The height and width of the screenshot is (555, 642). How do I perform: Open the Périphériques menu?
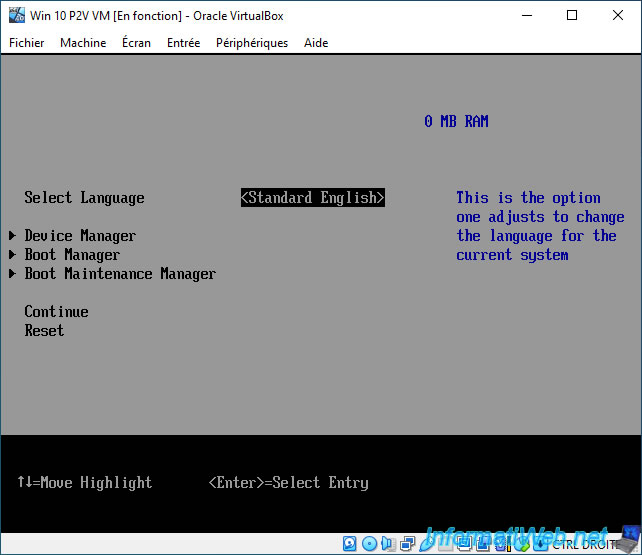click(x=252, y=43)
